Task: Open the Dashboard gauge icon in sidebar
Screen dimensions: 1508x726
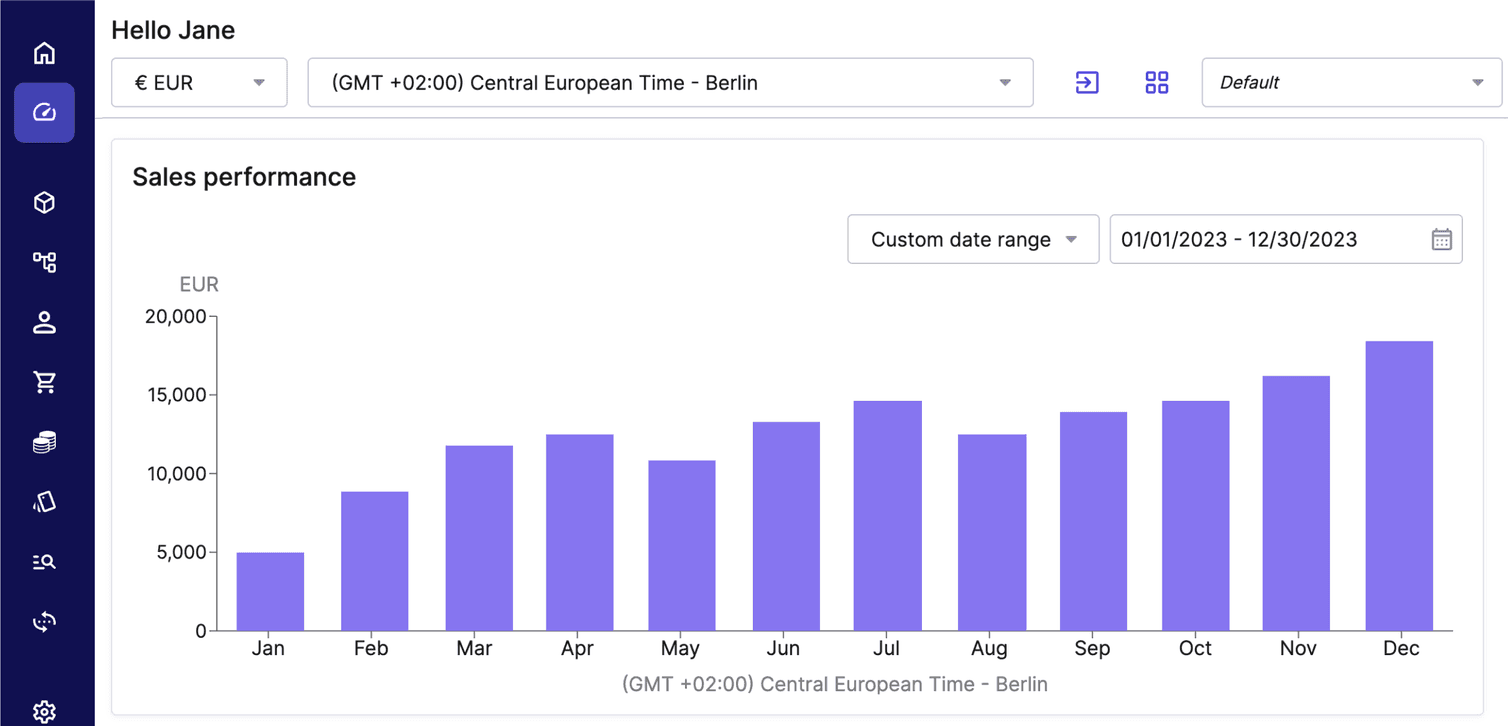Action: click(x=44, y=113)
